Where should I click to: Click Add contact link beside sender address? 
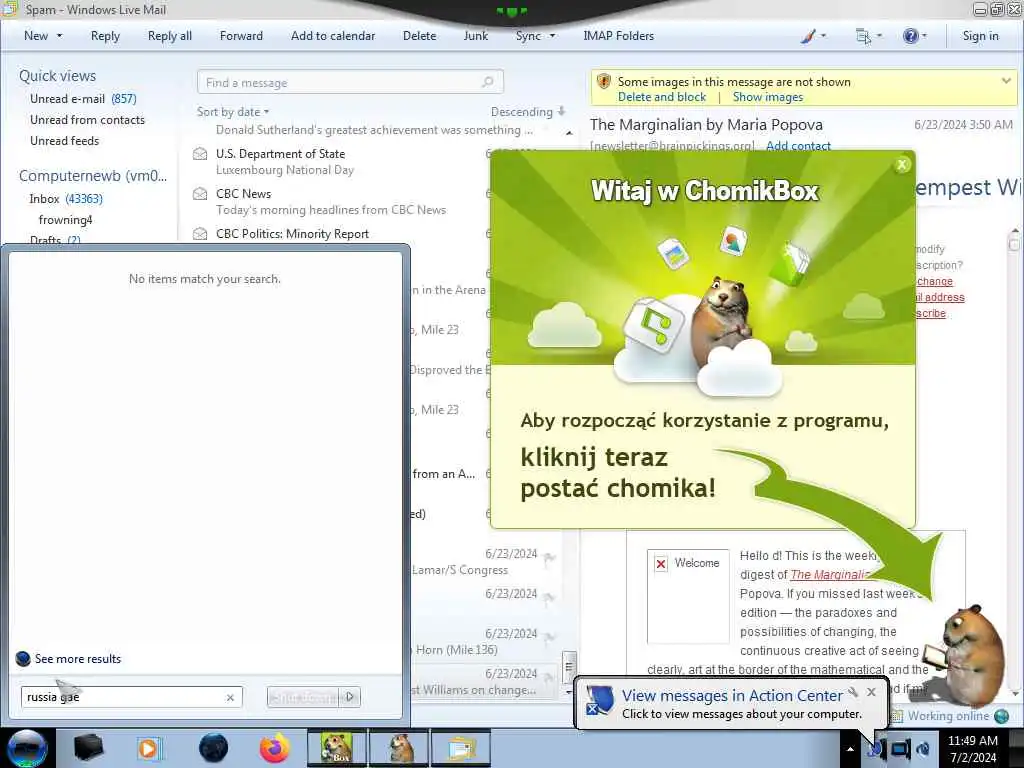[798, 146]
